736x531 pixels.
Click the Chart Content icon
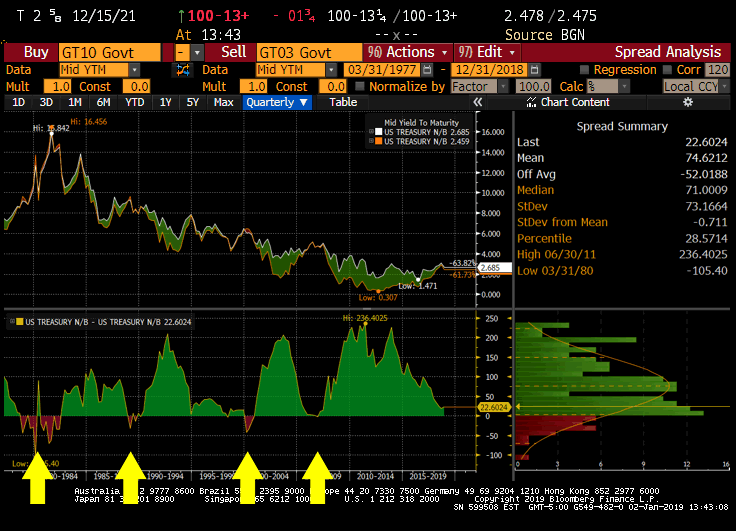[x=531, y=102]
